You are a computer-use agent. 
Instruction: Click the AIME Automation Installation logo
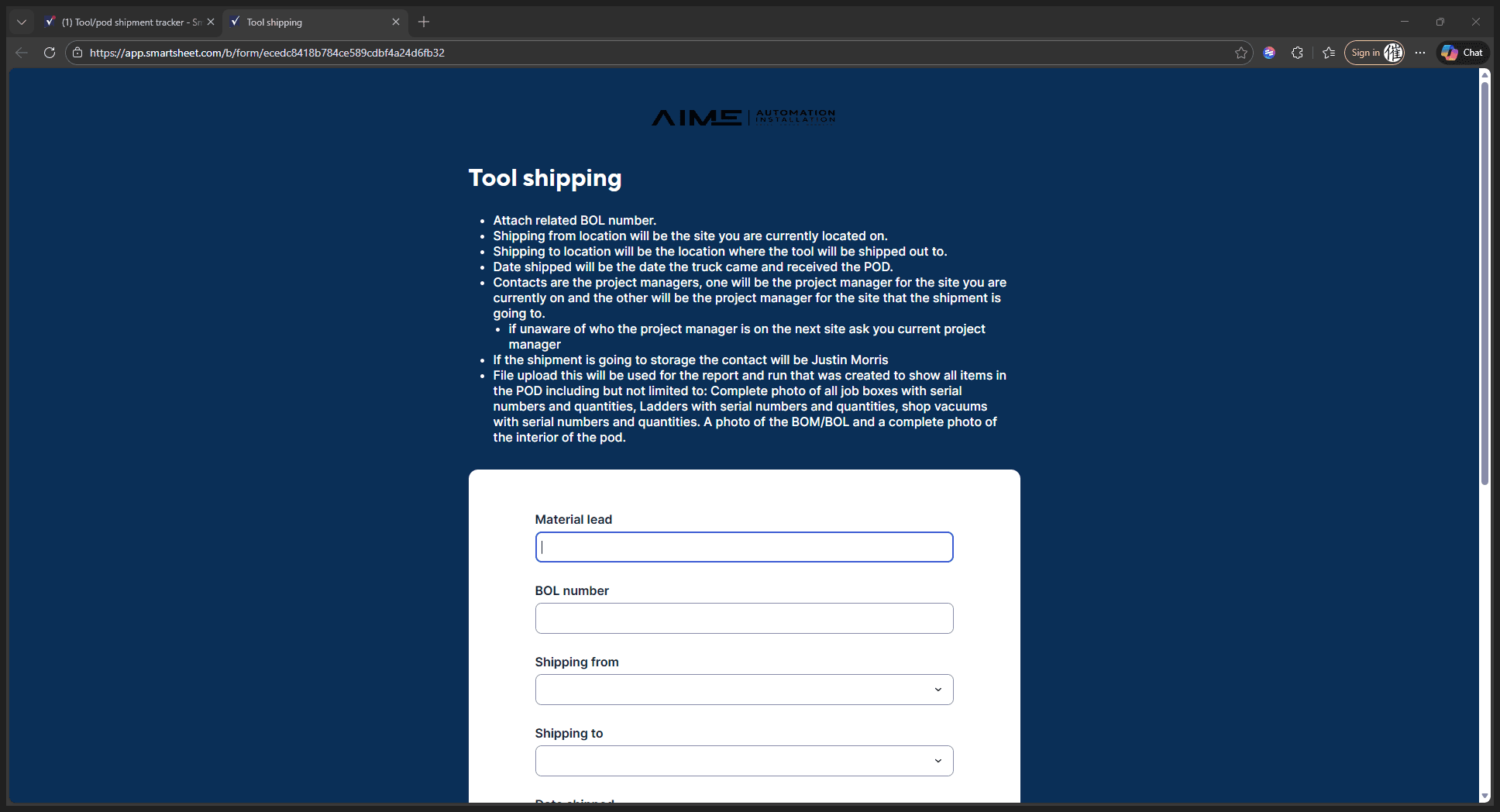(744, 117)
